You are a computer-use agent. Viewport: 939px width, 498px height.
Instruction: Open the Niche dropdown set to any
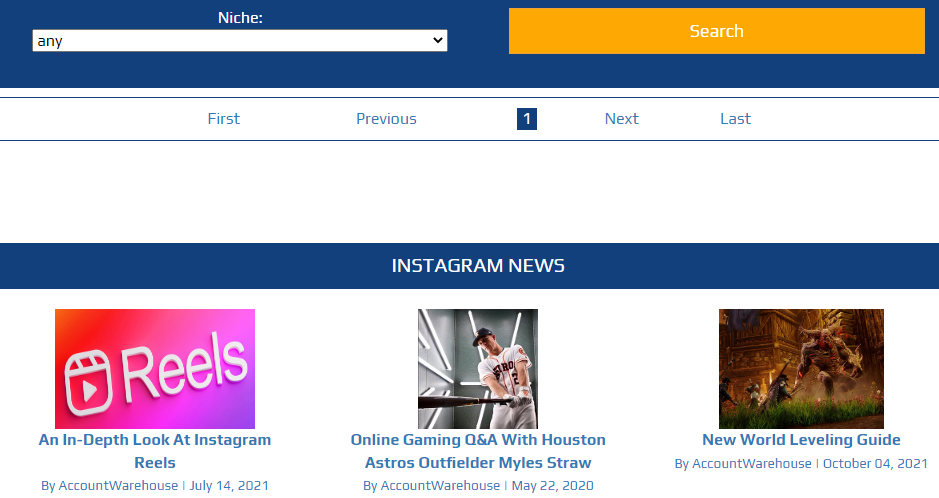click(240, 41)
